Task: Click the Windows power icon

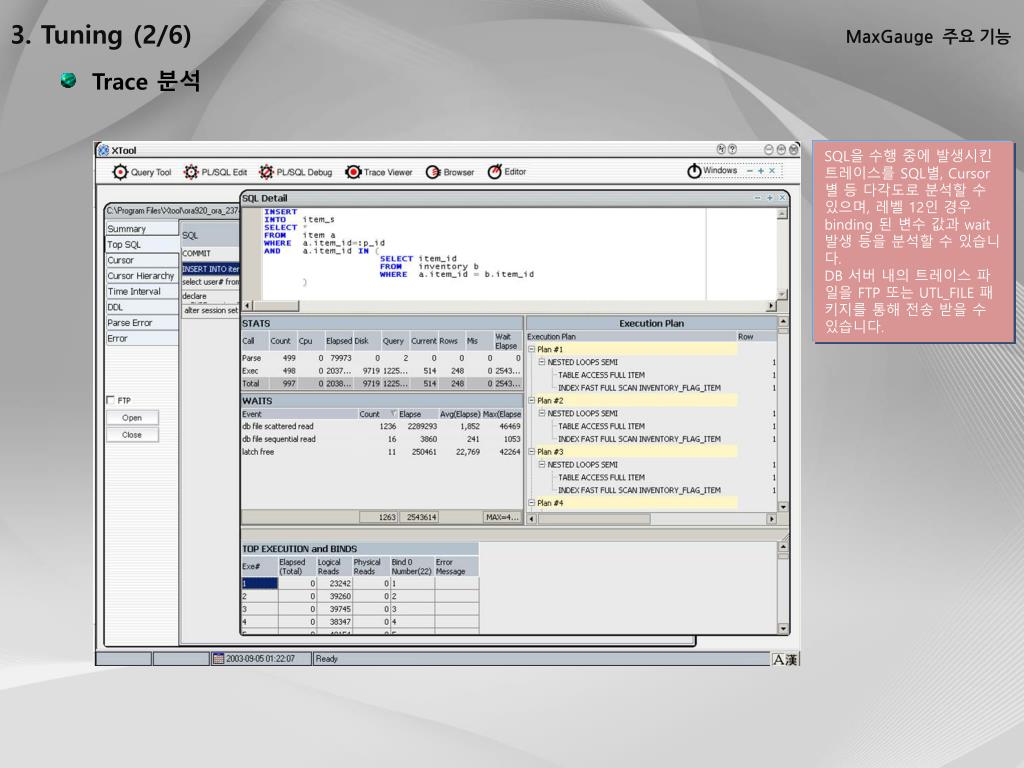Action: pos(694,171)
